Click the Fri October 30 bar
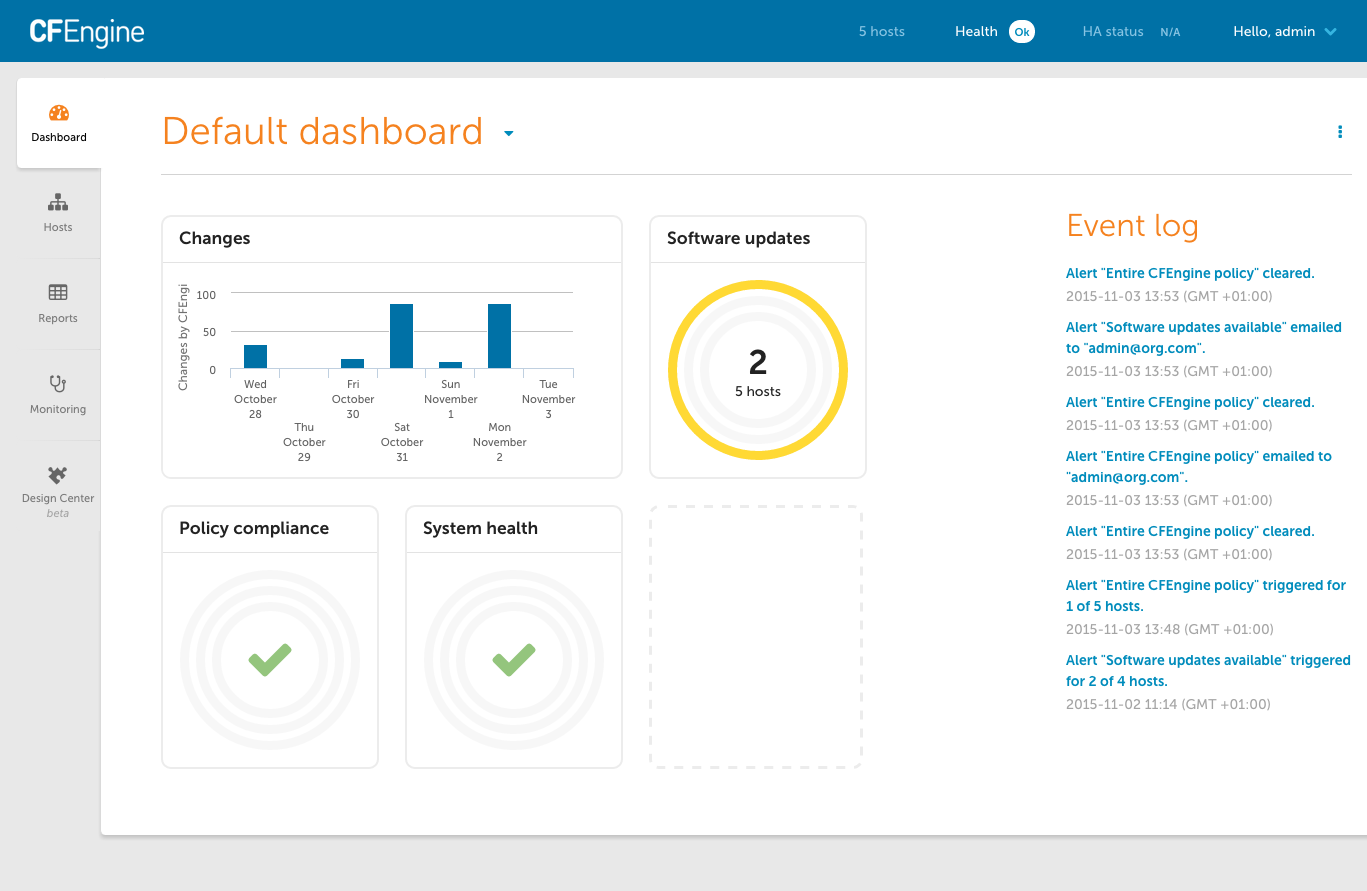1367x891 pixels. pyautogui.click(x=353, y=364)
